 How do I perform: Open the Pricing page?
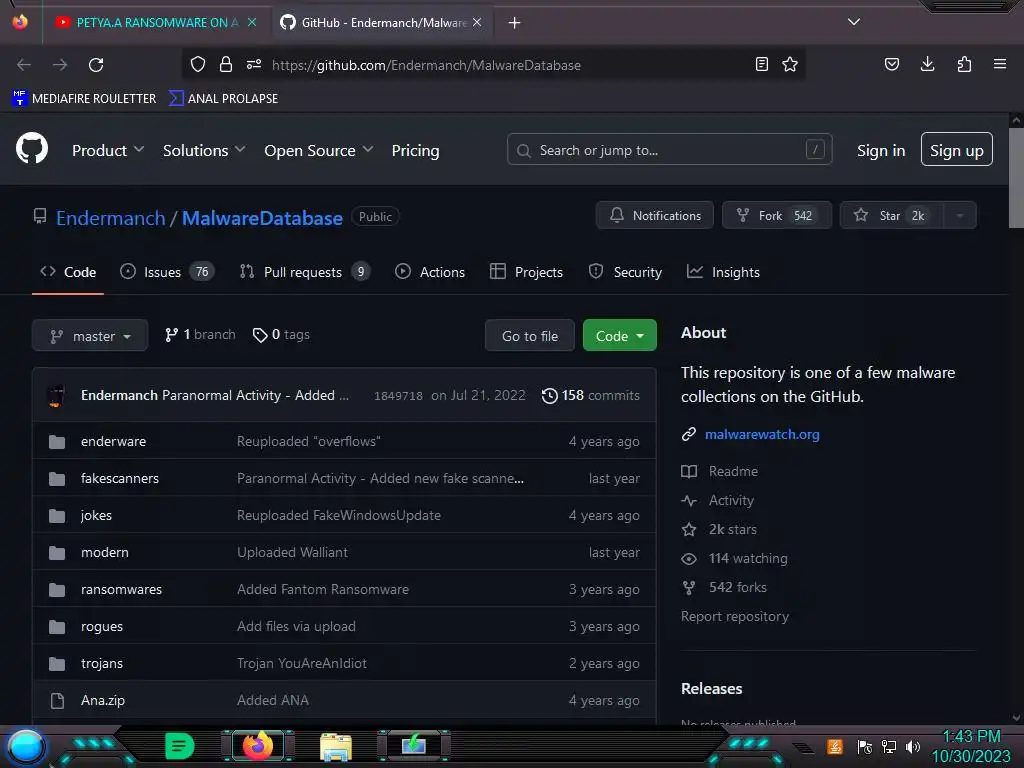pyautogui.click(x=415, y=150)
